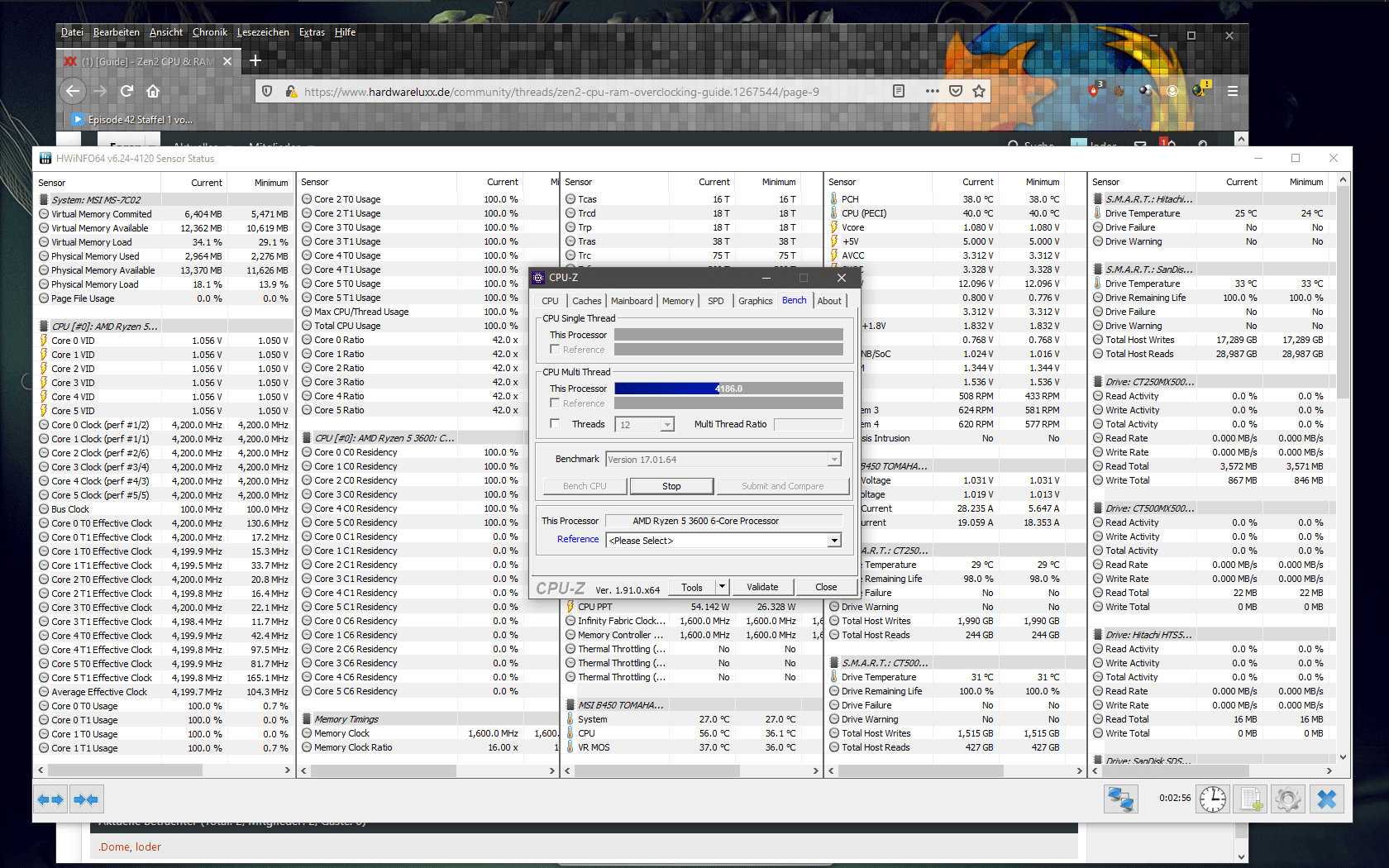1389x868 pixels.
Task: Collapse HWiNFO sensor columns with the inward arrows icon
Action: (86, 799)
